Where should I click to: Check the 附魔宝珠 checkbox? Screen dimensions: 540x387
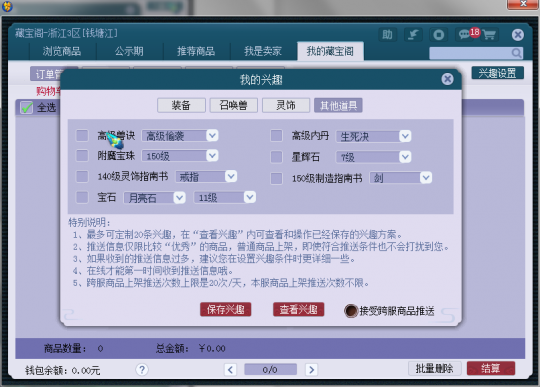click(x=82, y=156)
